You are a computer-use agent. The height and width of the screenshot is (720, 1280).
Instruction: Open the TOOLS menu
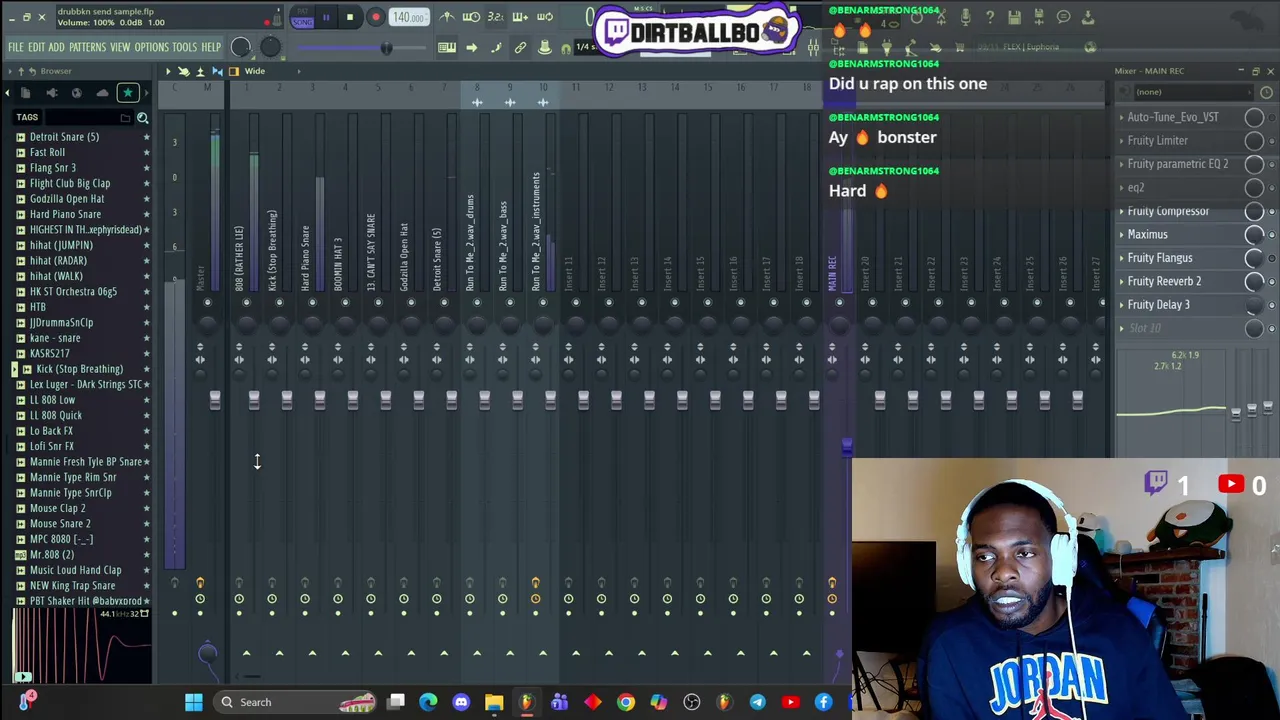coord(184,47)
